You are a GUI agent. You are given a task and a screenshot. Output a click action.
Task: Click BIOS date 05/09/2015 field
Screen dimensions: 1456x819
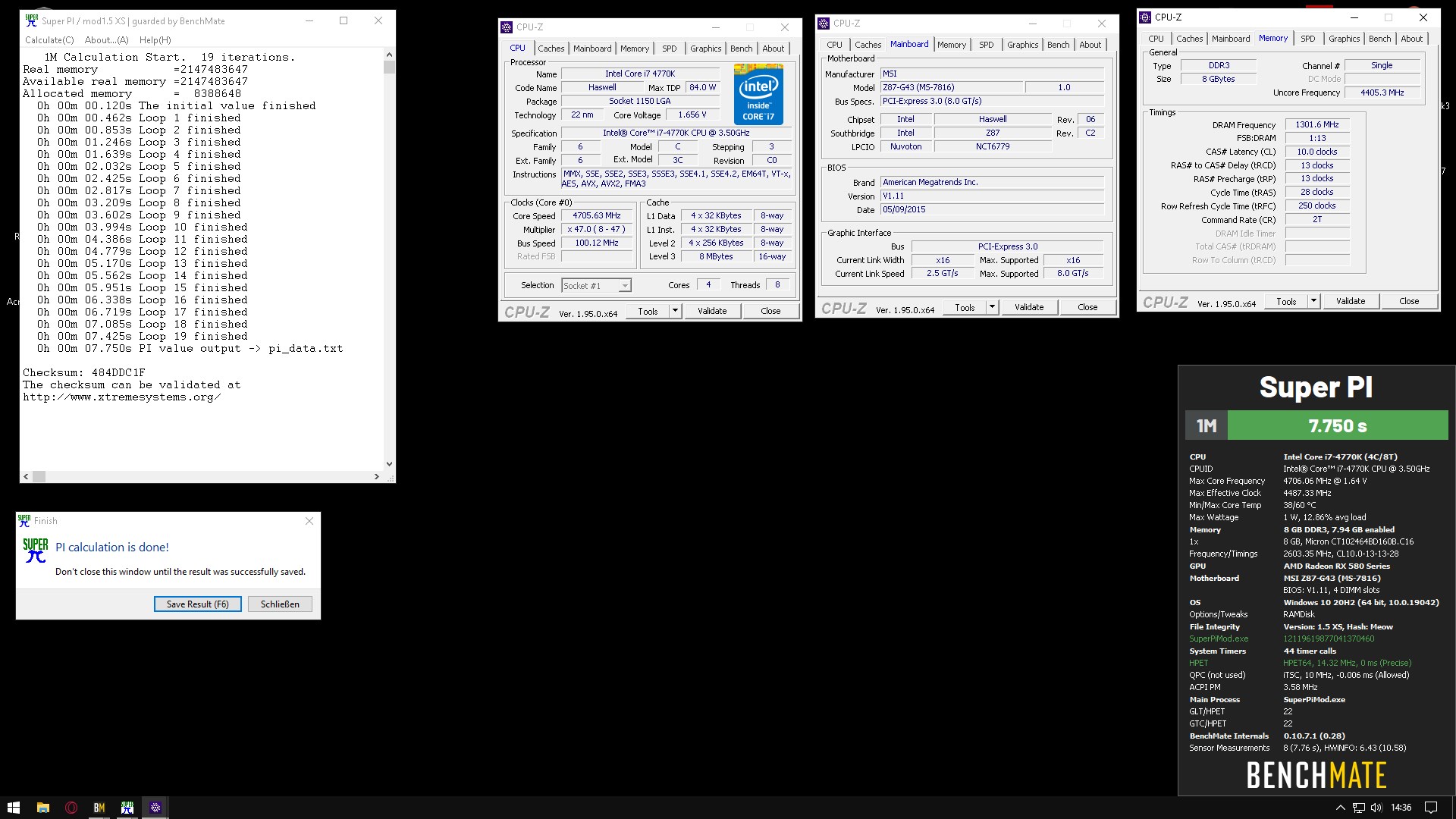[x=992, y=210]
